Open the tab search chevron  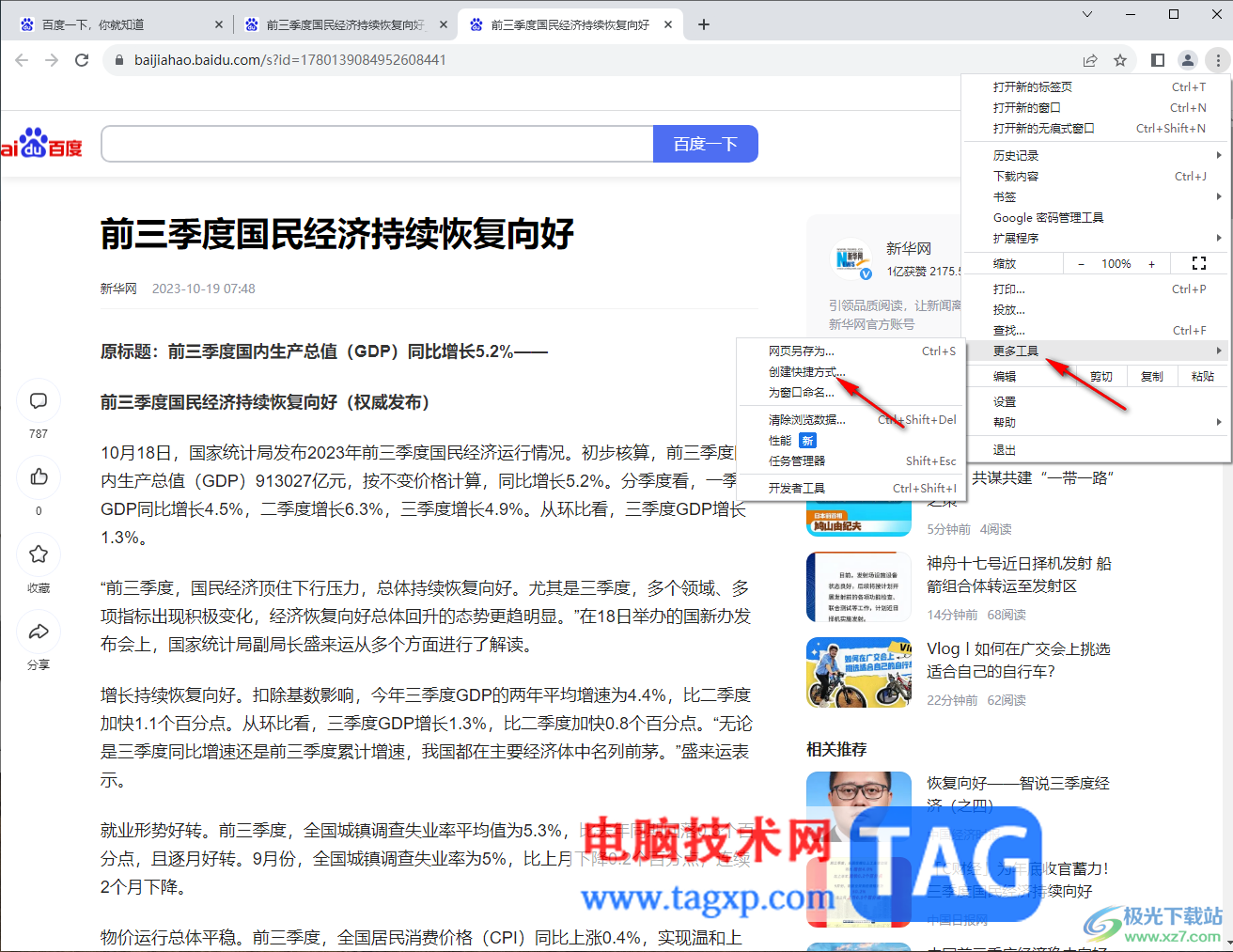pos(1087,14)
